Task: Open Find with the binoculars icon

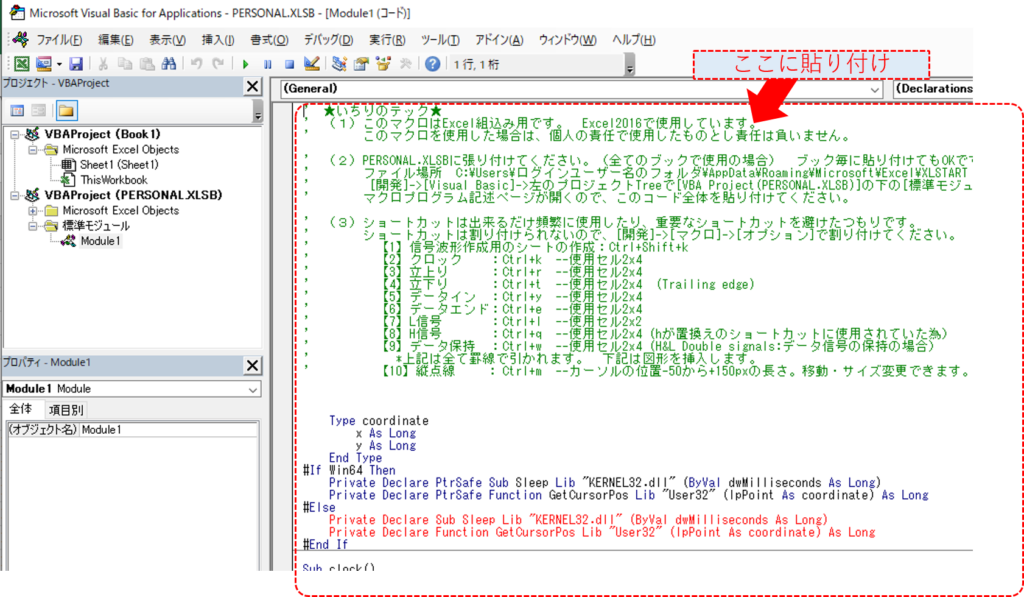Action: [x=168, y=63]
